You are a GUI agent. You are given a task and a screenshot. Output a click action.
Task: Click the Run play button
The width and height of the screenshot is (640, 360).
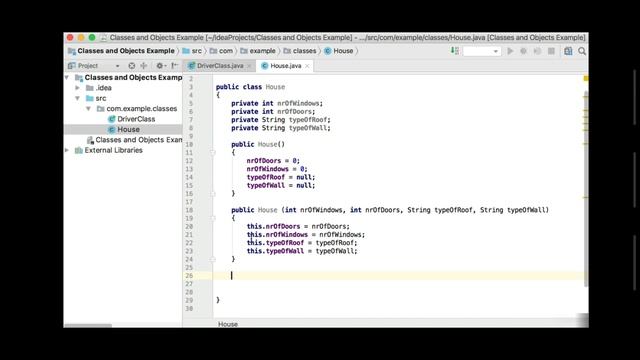(x=510, y=51)
